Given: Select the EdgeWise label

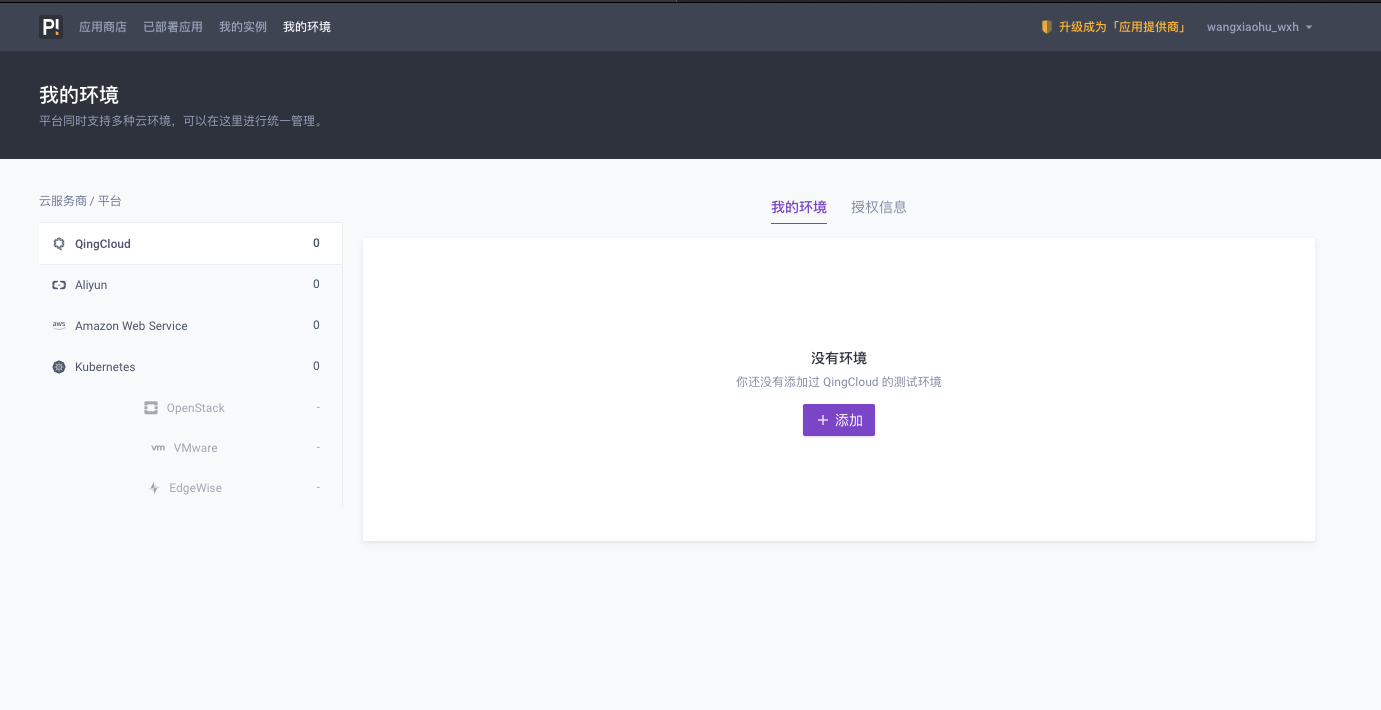Looking at the screenshot, I should (196, 488).
